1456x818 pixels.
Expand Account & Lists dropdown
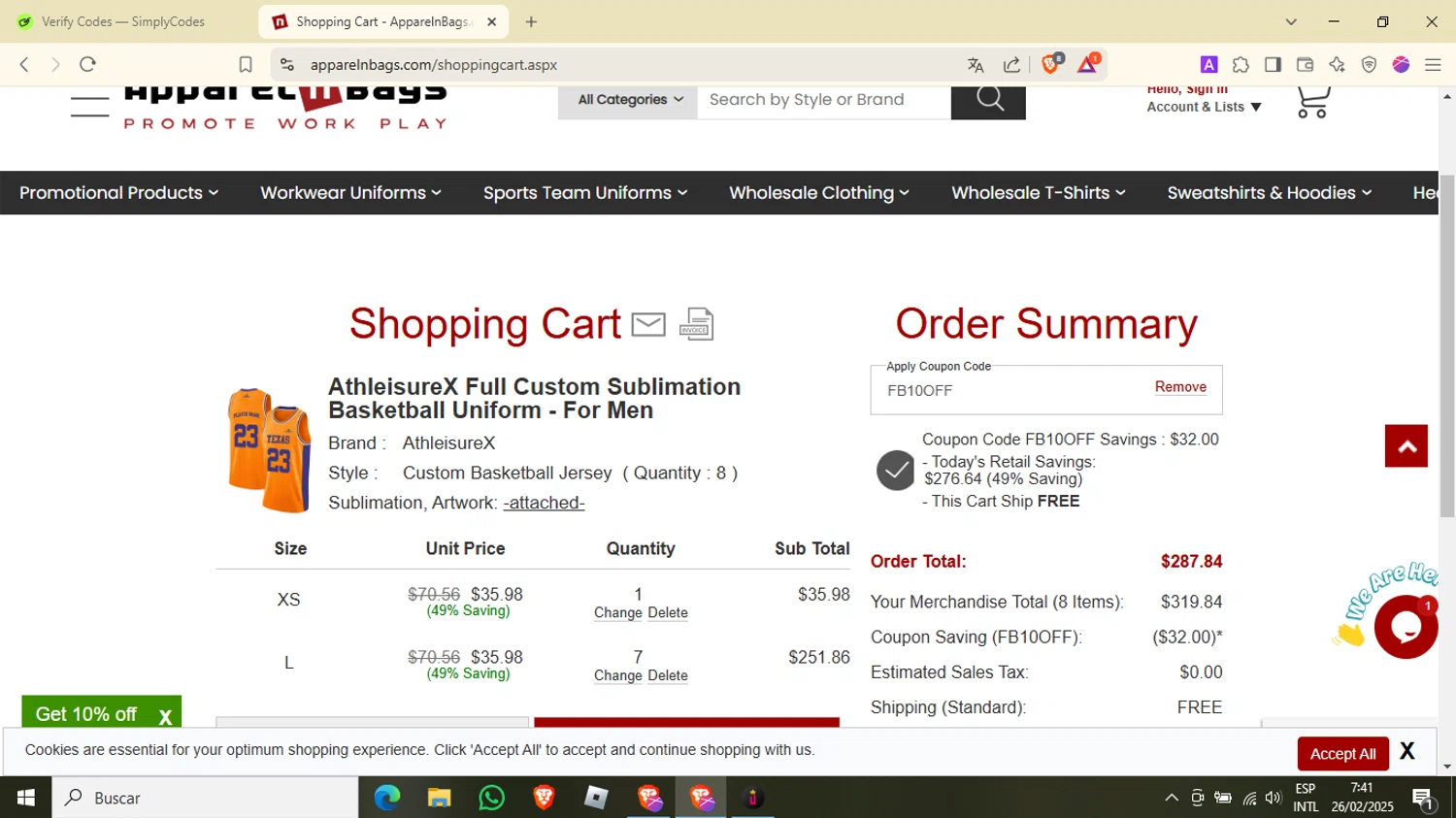tap(1204, 107)
